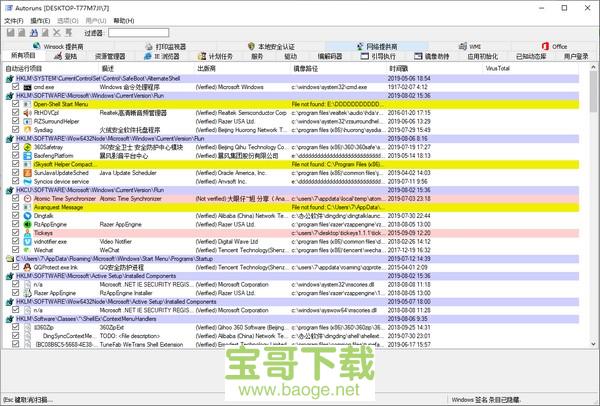This screenshot has width=600, height=406.
Task: Click the Autoruns title bar app icon
Action: (9, 8)
